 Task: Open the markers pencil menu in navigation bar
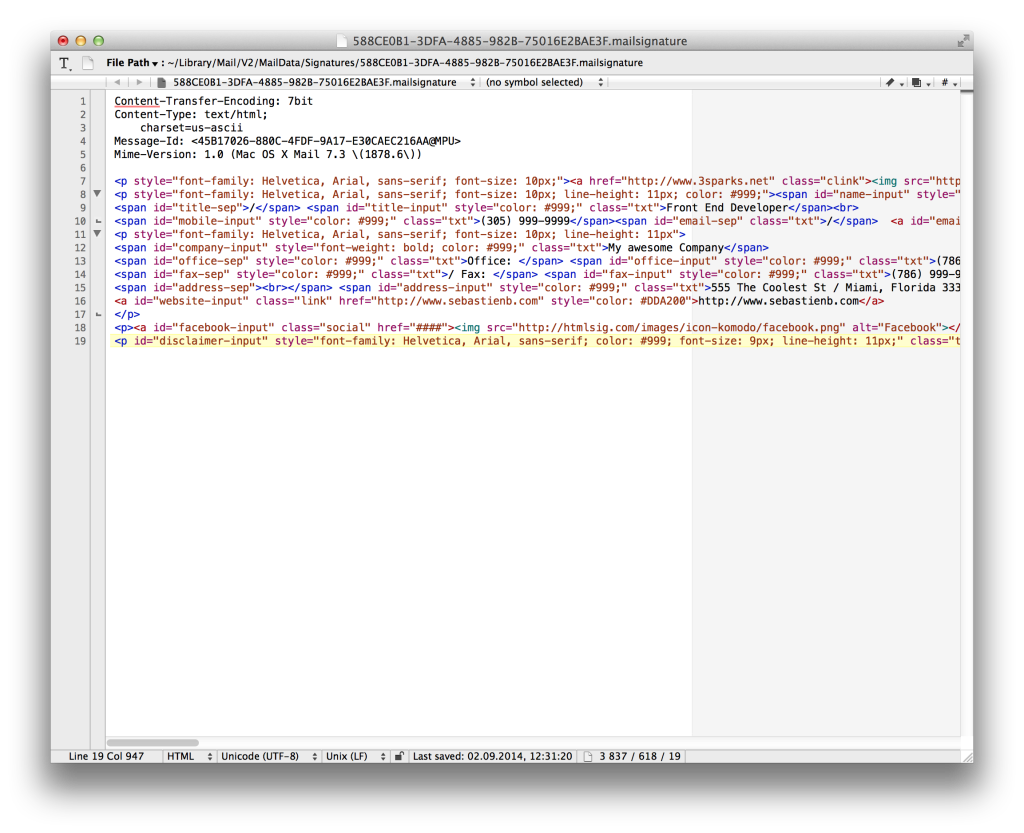pos(893,83)
